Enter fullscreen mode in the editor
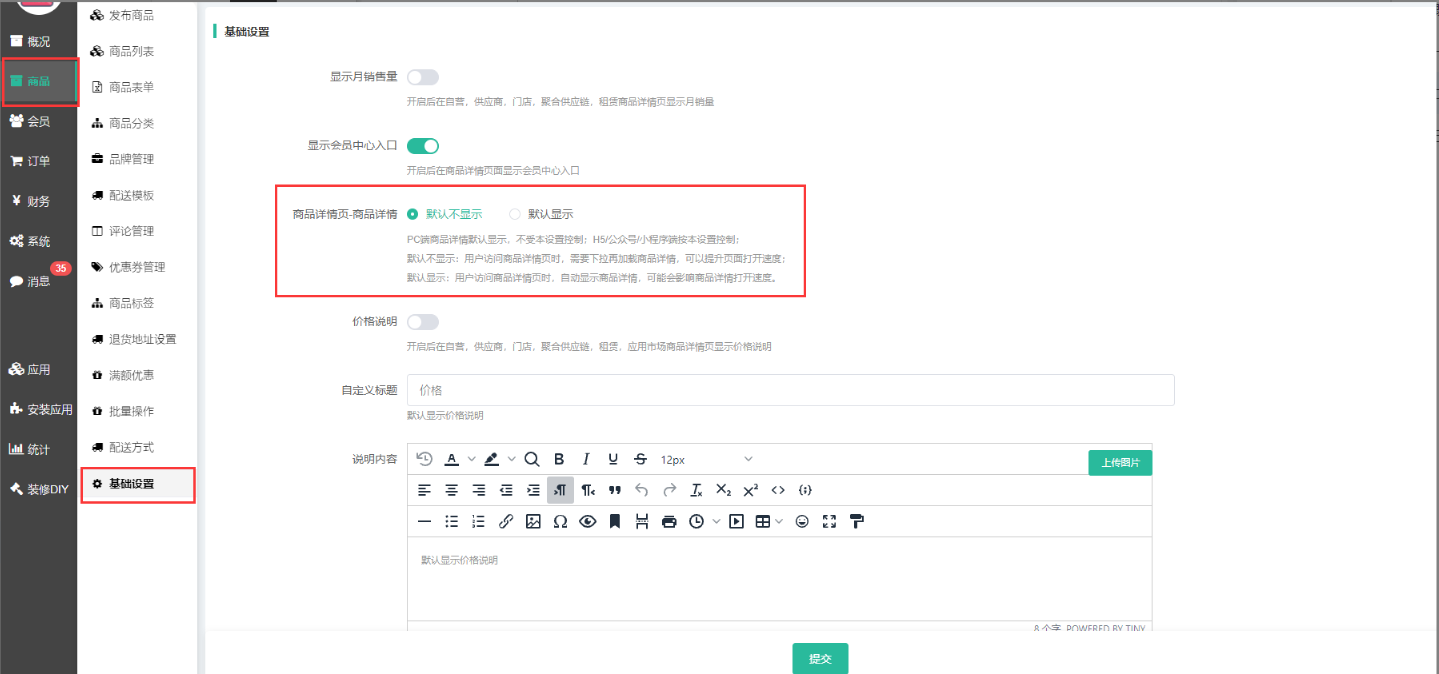 coord(829,521)
